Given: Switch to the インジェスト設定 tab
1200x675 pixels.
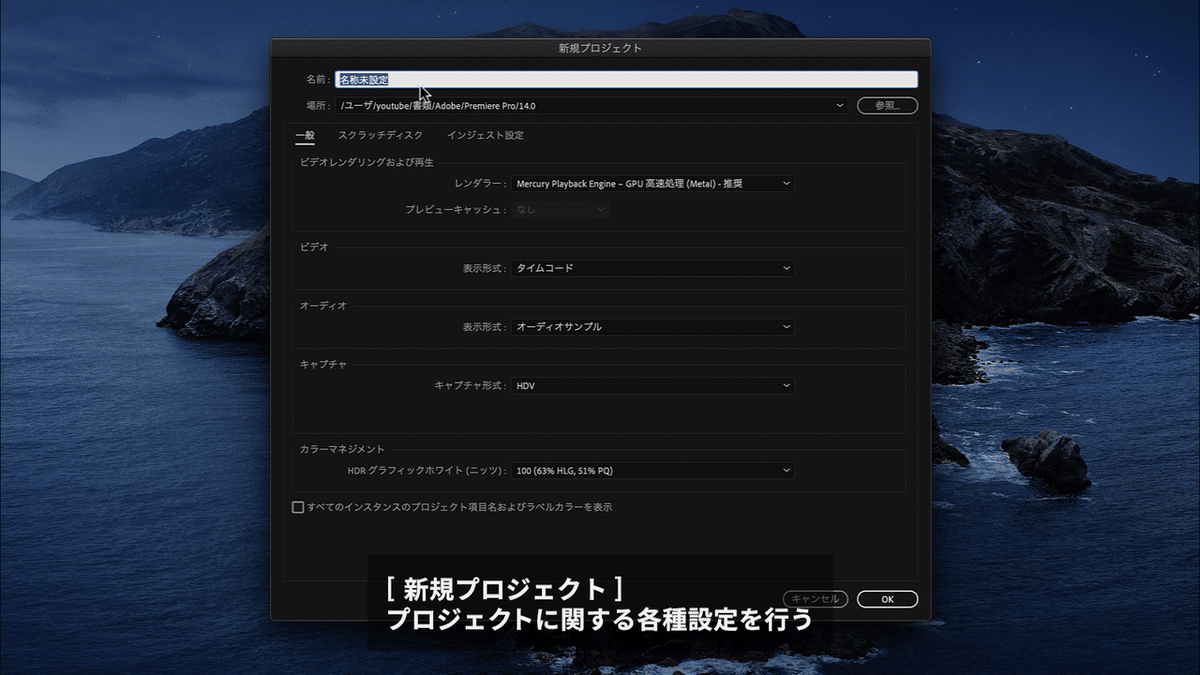Looking at the screenshot, I should pos(485,135).
